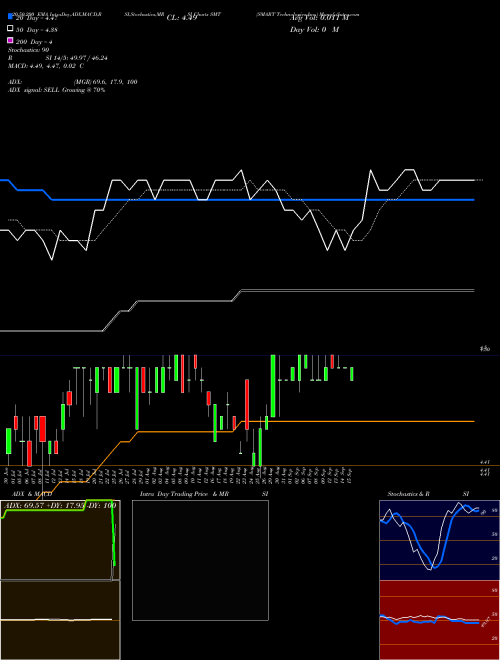The image size is (500, 660).
Task: Click the white 50 Day EMA legend swatch
Action: point(11,29)
